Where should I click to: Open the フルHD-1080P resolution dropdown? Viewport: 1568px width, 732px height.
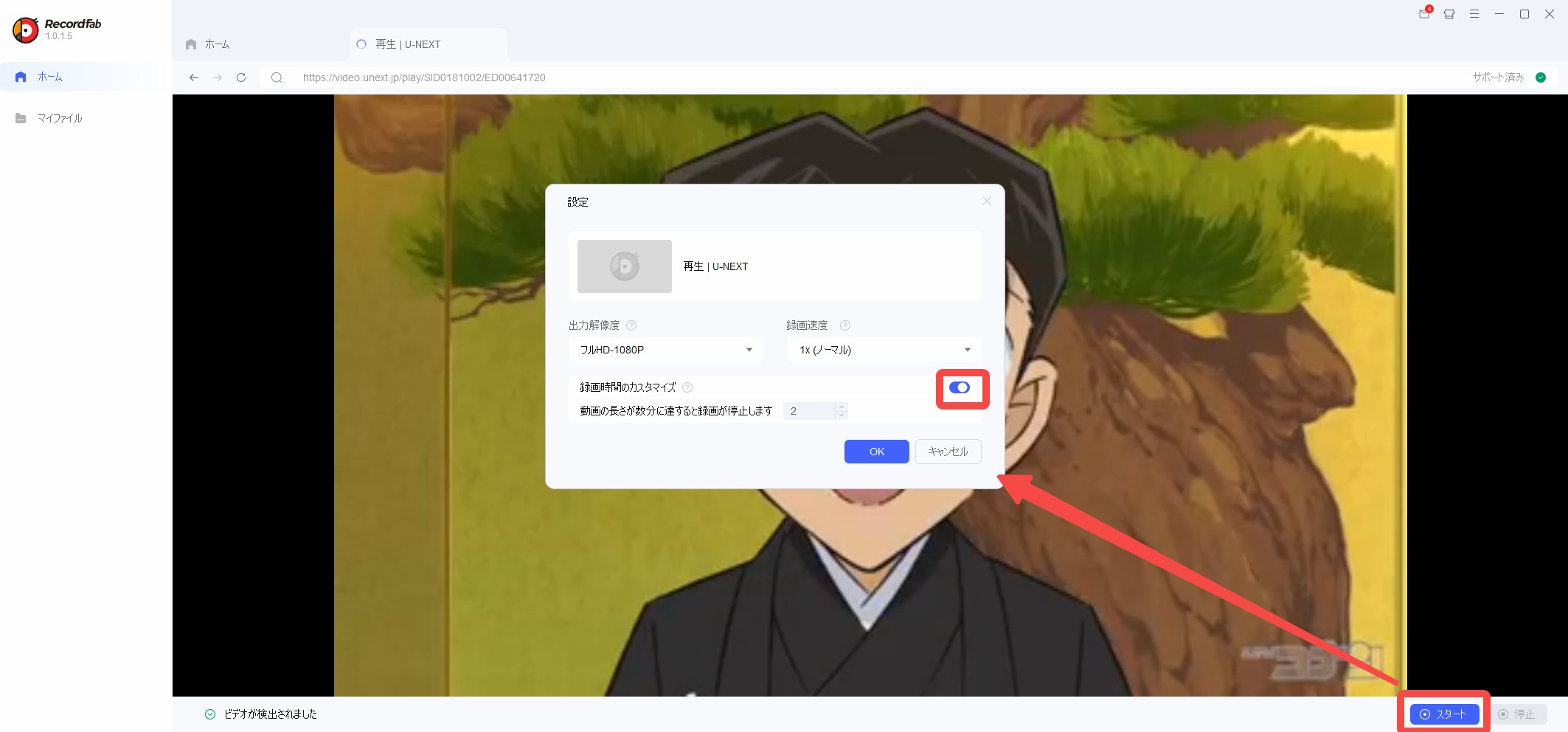pyautogui.click(x=666, y=350)
